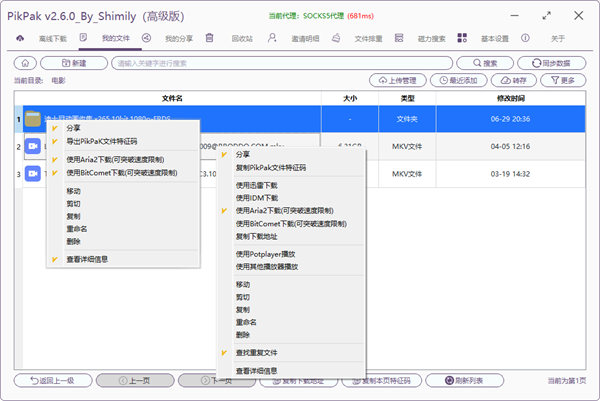
Task: Choose 使用迅雷下载 in the file menu
Action: tap(291, 186)
